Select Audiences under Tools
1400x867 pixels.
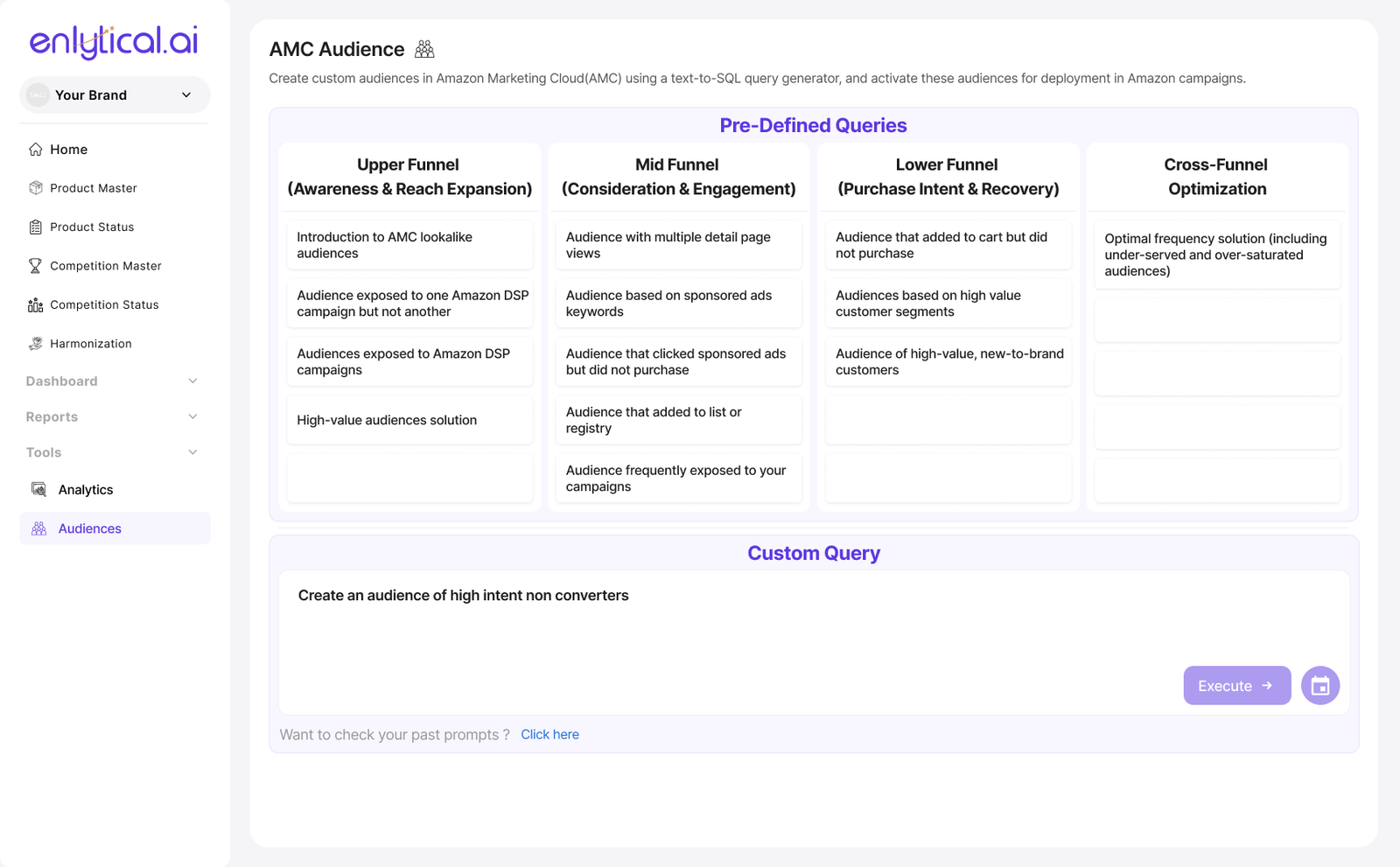[115, 528]
